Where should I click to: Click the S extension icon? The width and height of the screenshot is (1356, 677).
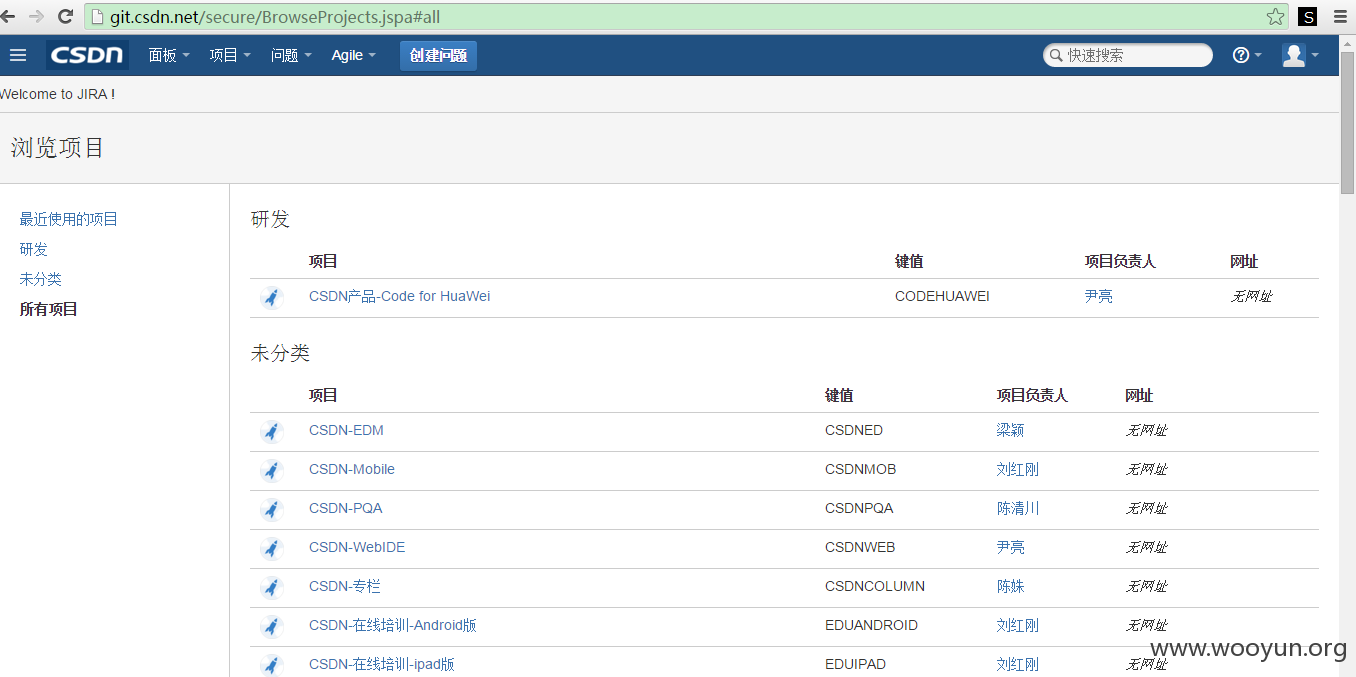[x=1307, y=17]
